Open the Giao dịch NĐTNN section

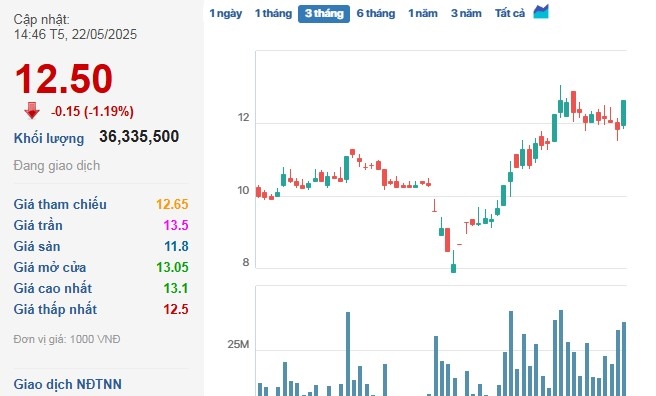click(x=67, y=384)
